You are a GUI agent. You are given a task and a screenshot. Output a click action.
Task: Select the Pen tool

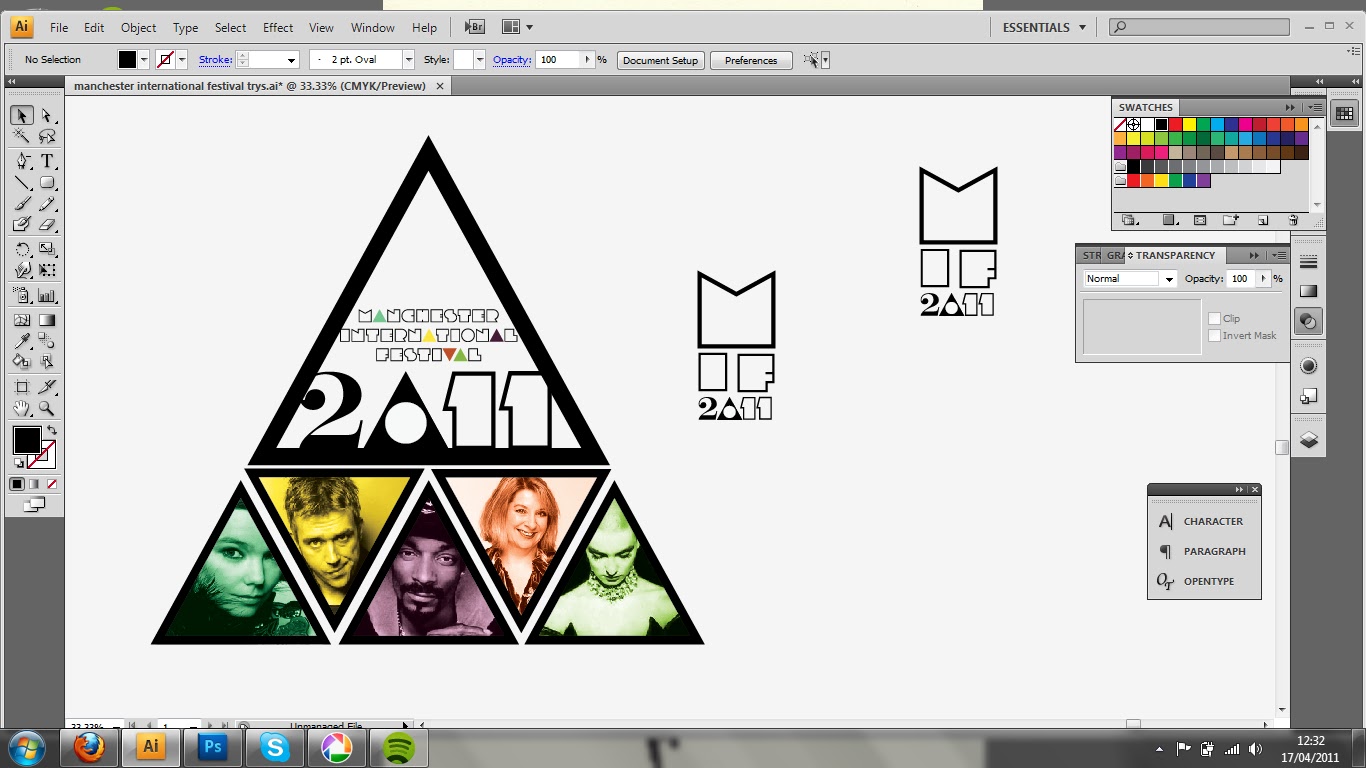coord(22,162)
